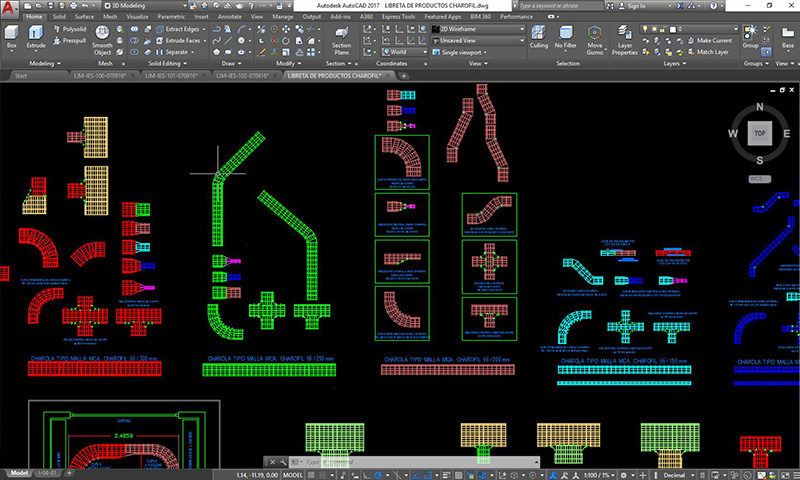Toggle object snap in status bar
The width and height of the screenshot is (800, 480).
click(x=428, y=475)
